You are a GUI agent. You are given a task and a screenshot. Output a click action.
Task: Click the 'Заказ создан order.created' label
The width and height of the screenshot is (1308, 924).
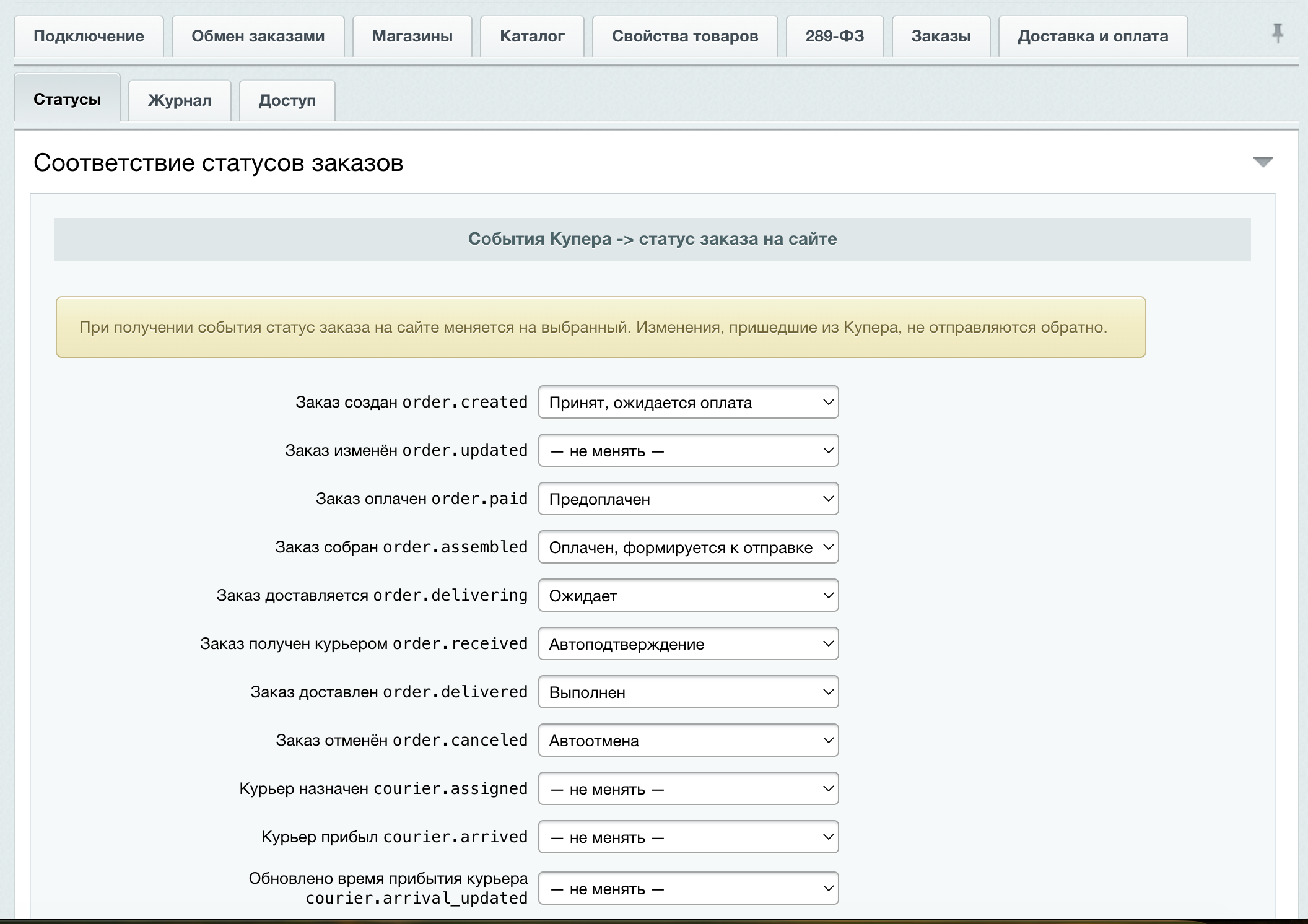pyautogui.click(x=411, y=403)
